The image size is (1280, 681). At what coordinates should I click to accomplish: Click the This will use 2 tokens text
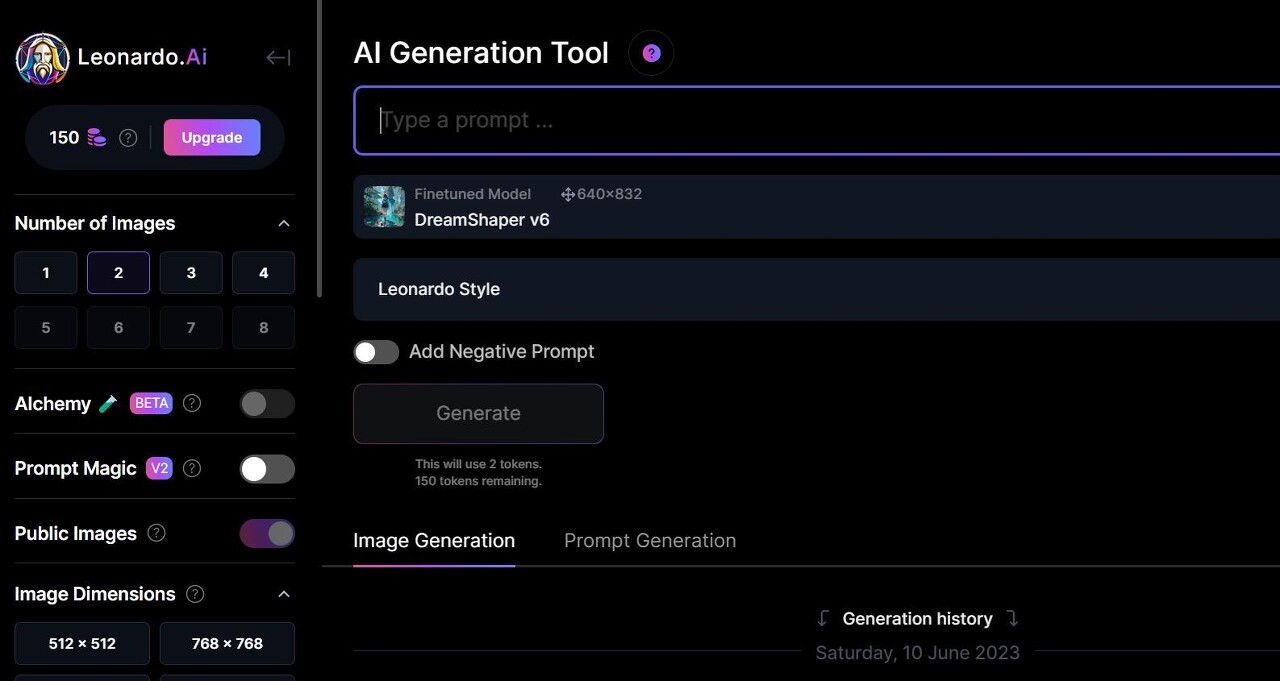coord(478,464)
